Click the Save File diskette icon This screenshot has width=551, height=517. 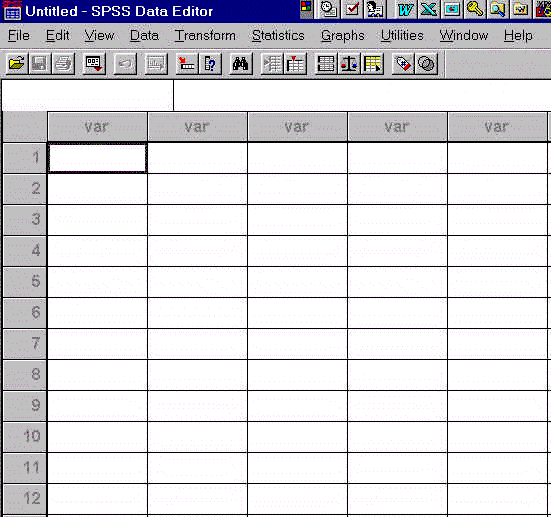tap(39, 64)
